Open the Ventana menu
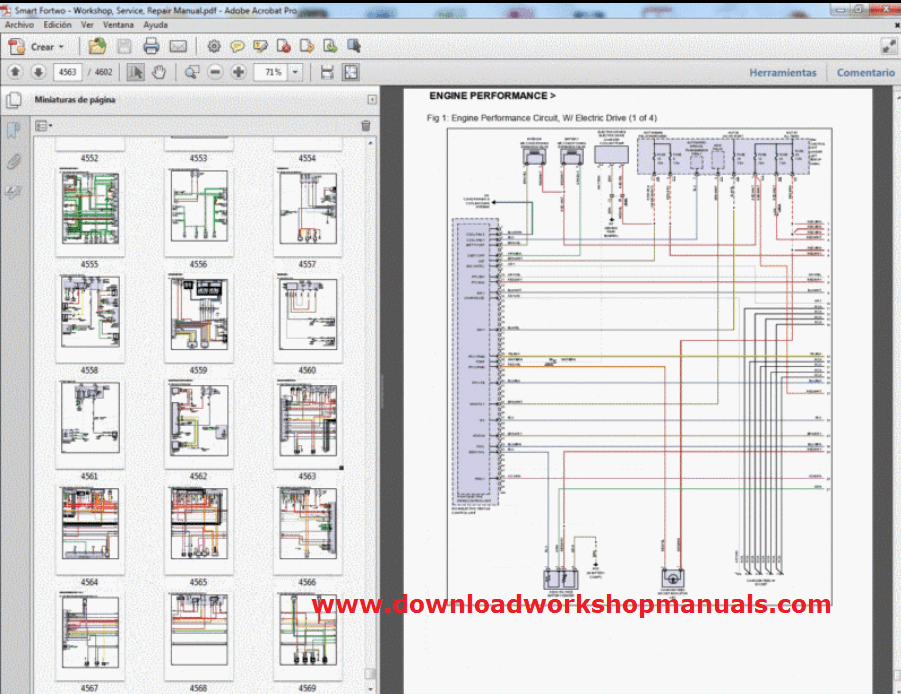 point(118,25)
